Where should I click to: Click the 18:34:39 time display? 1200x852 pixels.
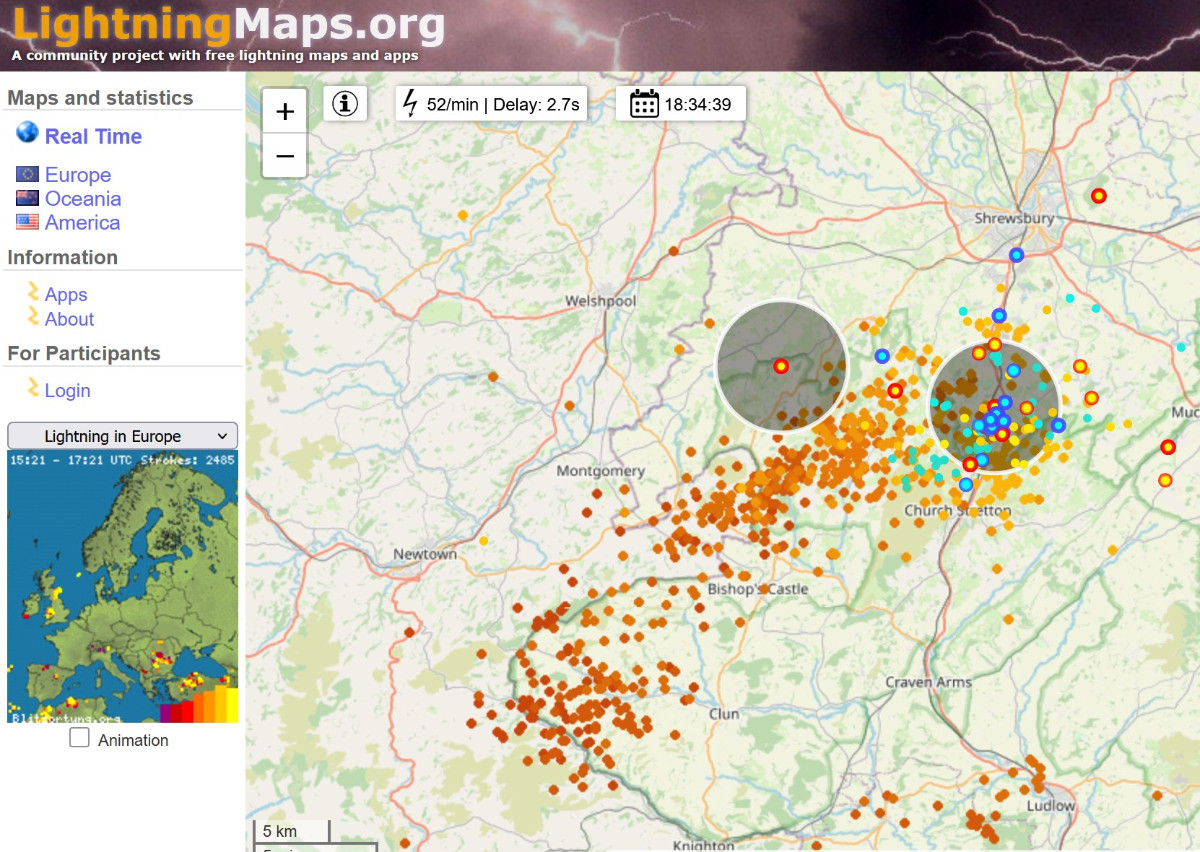click(x=698, y=104)
